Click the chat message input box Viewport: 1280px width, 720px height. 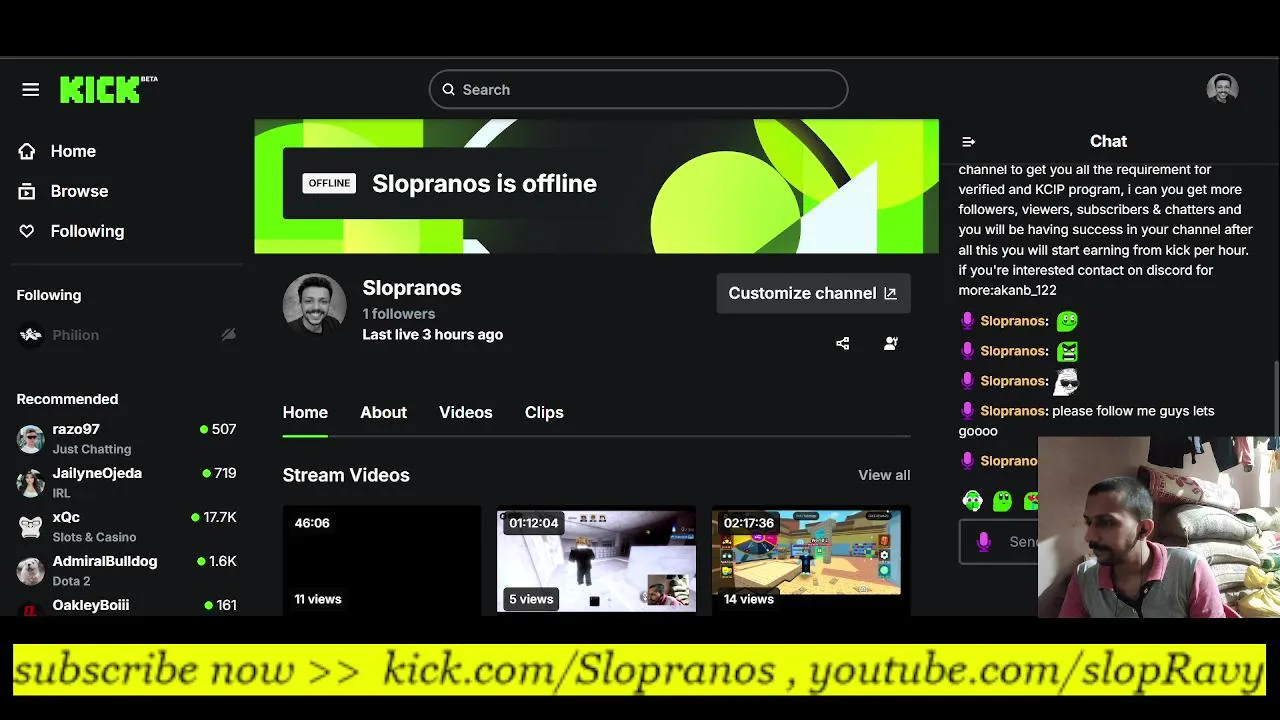998,542
